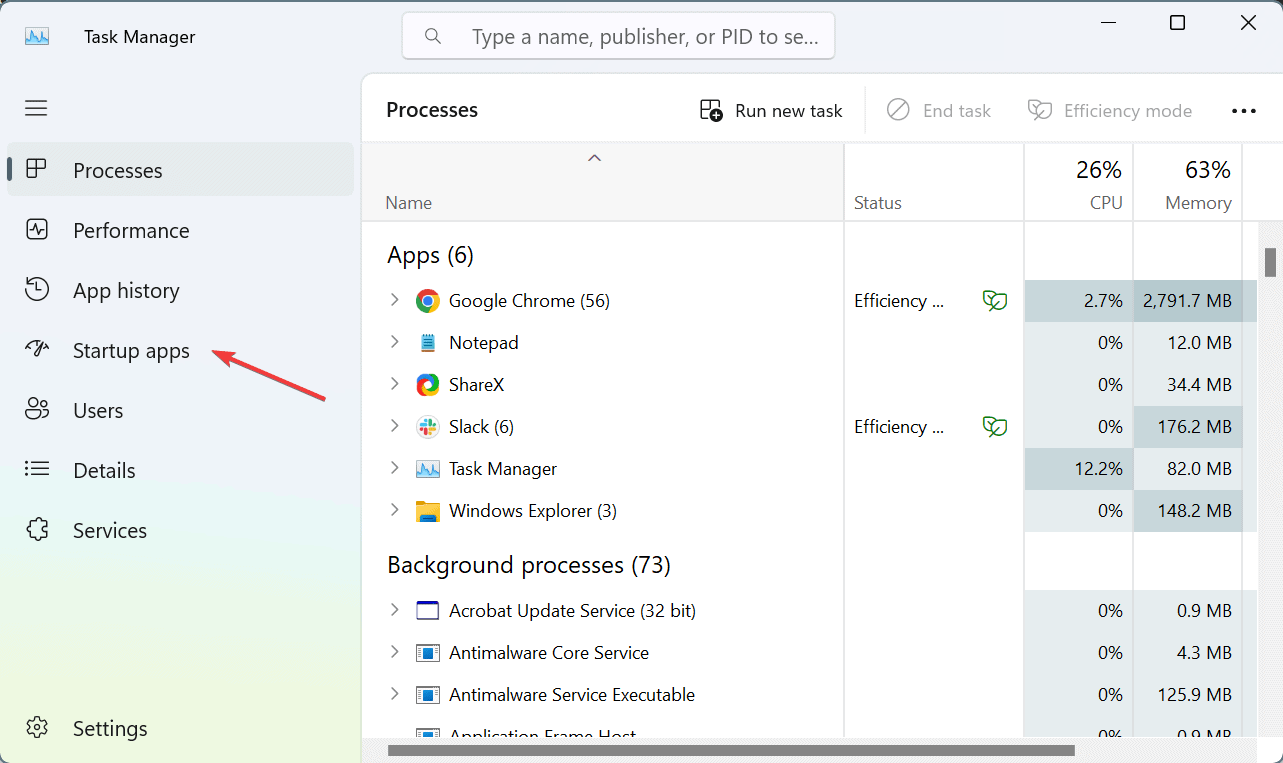
Task: Expand the Windows Explorer process group
Action: click(394, 510)
